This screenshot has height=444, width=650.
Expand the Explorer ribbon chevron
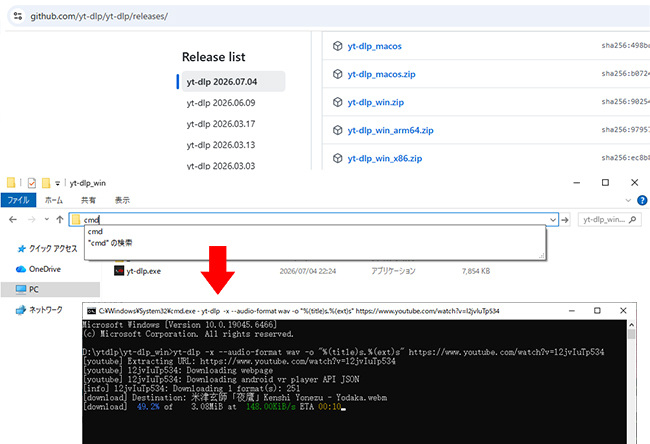[628, 200]
